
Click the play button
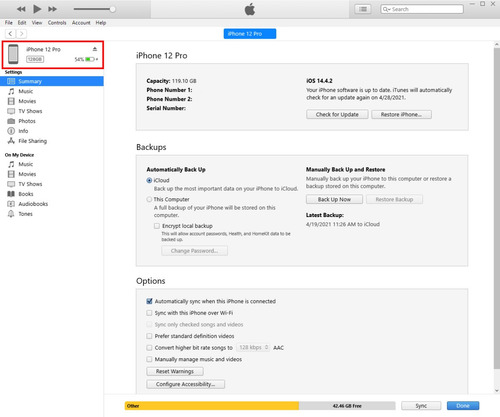tap(37, 9)
